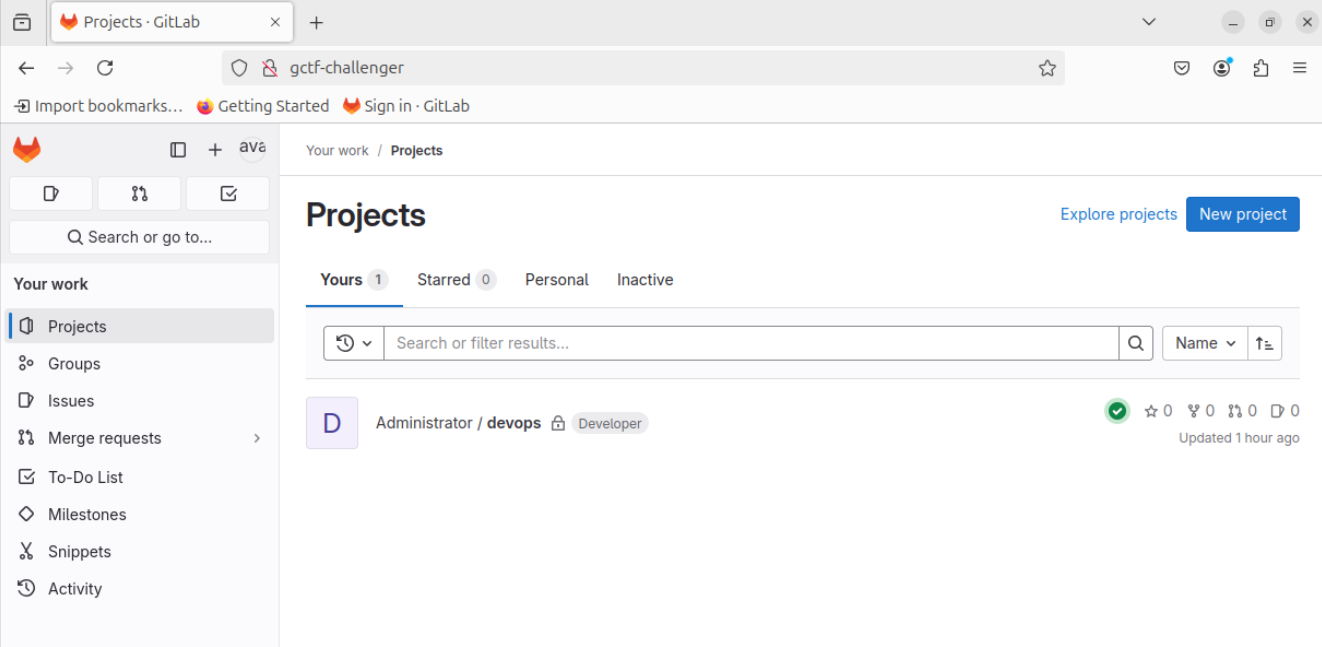This screenshot has height=647, width=1322.
Task: Open recent searches history dropdown
Action: 354,343
